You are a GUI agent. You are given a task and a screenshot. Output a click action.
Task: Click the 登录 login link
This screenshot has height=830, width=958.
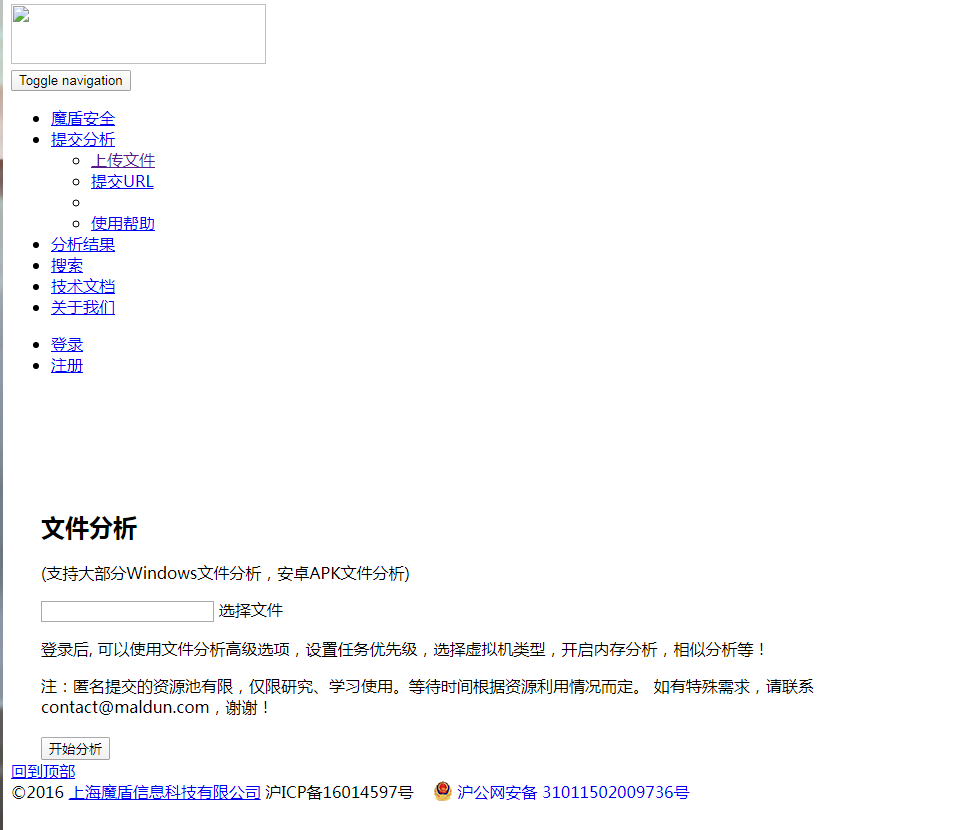coord(67,344)
